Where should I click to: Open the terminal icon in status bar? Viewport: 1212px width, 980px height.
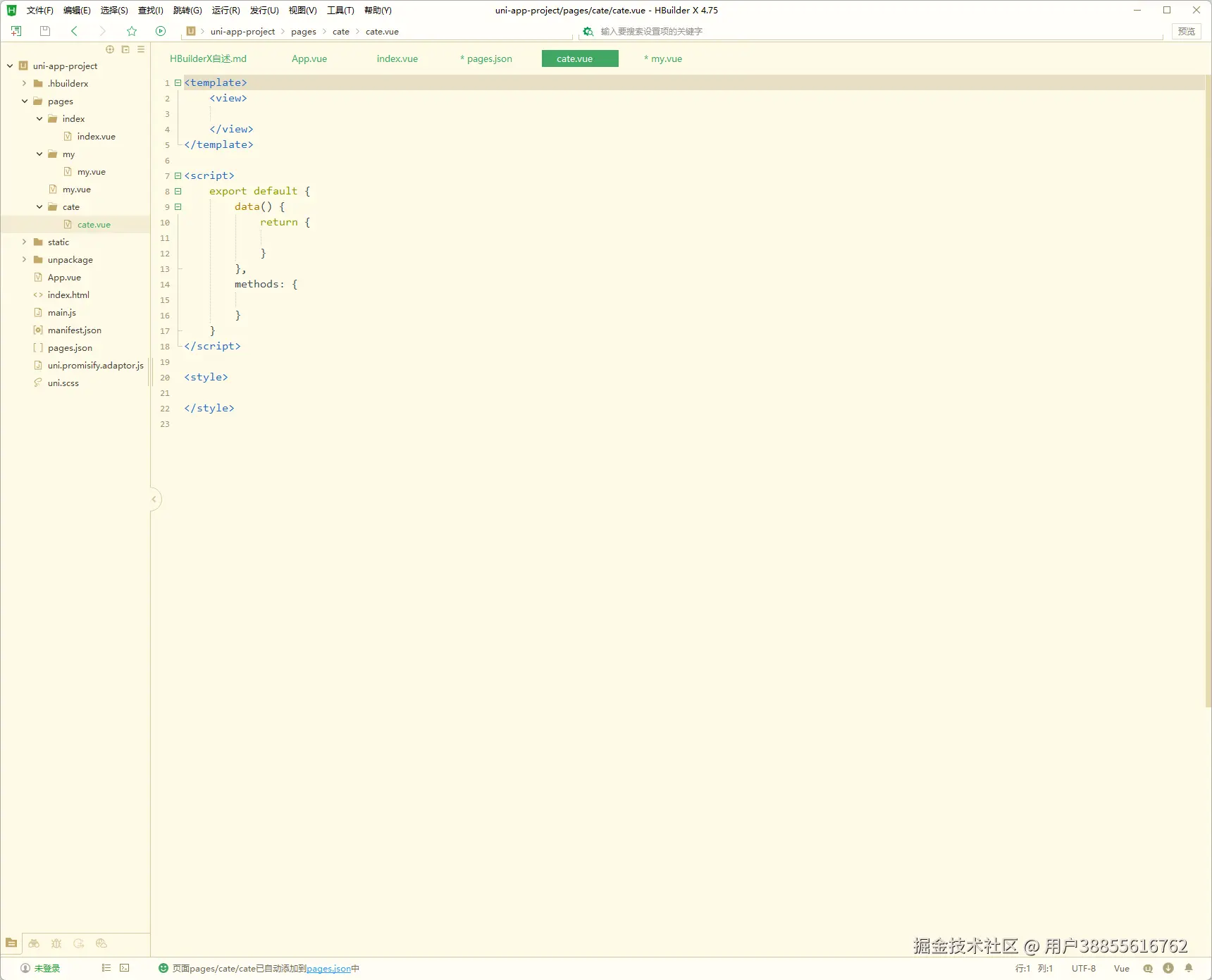(x=125, y=968)
